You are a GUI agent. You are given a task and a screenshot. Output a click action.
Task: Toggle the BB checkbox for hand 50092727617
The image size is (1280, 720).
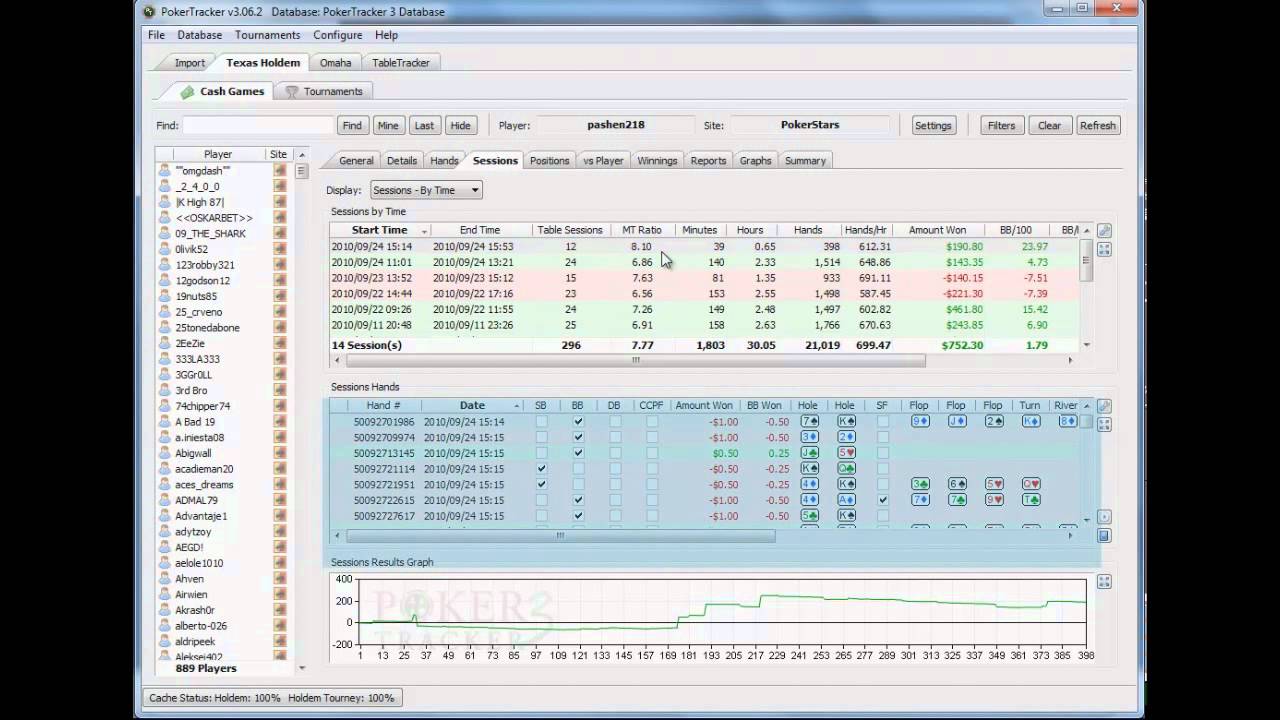pos(578,516)
